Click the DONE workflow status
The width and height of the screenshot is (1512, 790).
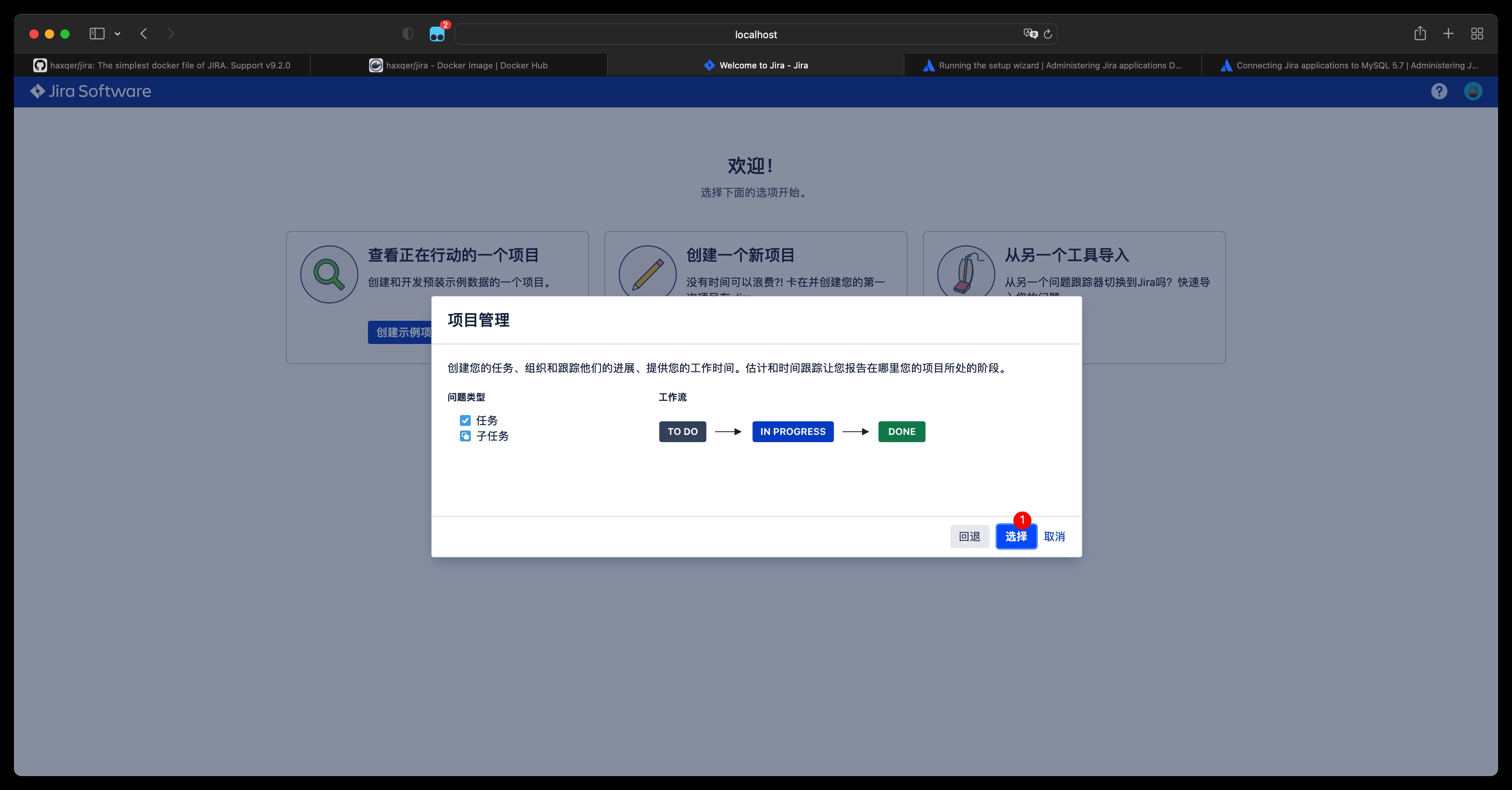(x=902, y=431)
